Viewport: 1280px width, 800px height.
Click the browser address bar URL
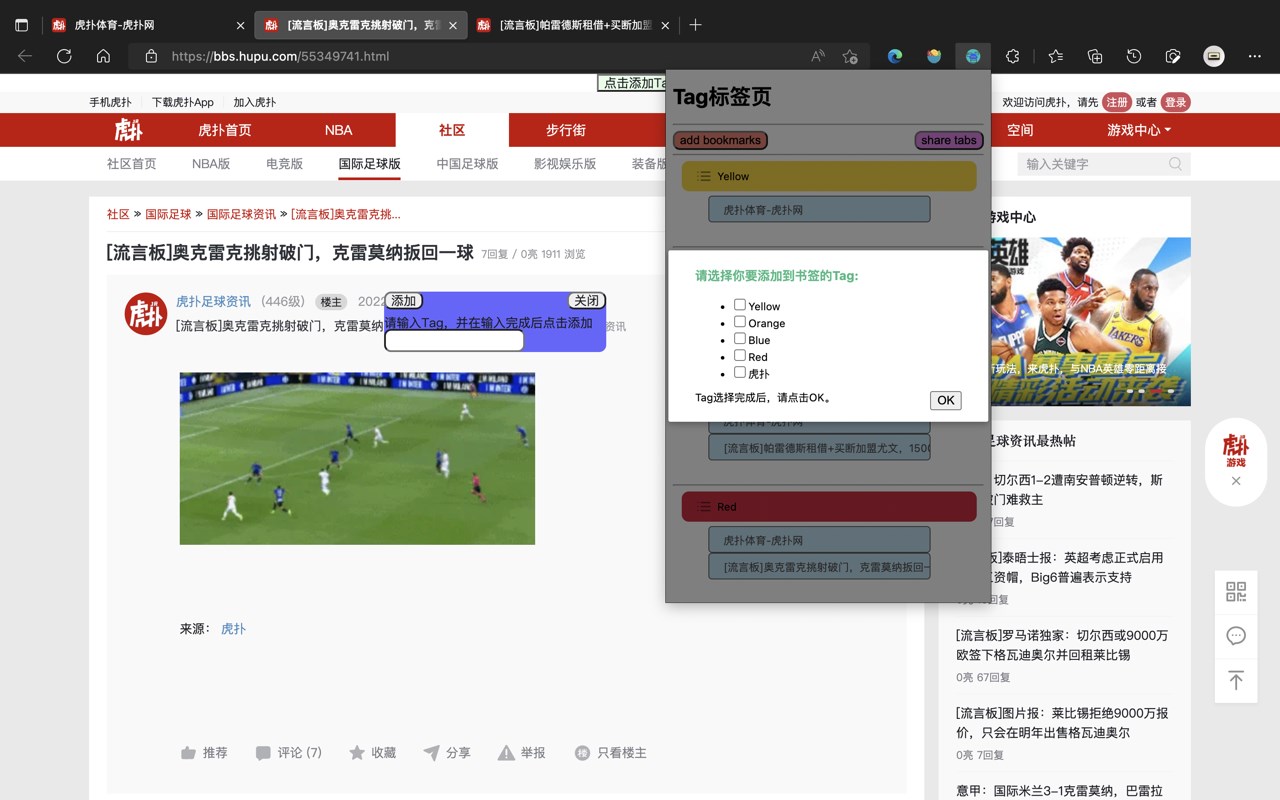[x=280, y=56]
